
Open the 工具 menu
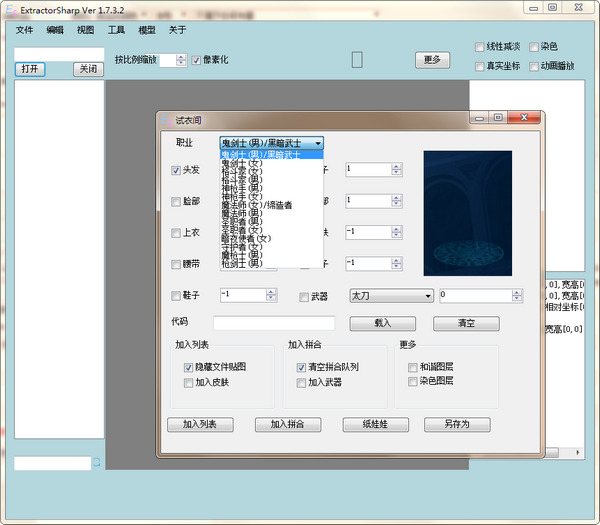click(116, 30)
